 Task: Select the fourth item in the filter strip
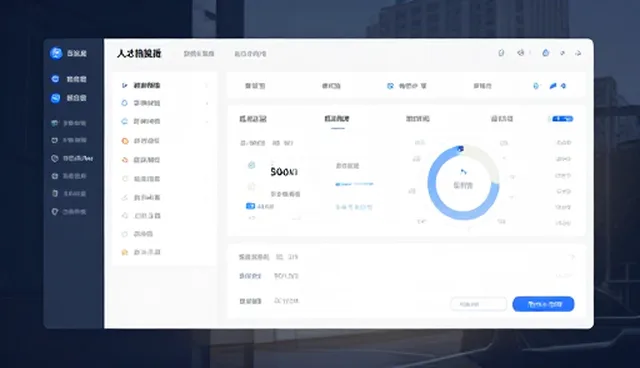(x=482, y=86)
